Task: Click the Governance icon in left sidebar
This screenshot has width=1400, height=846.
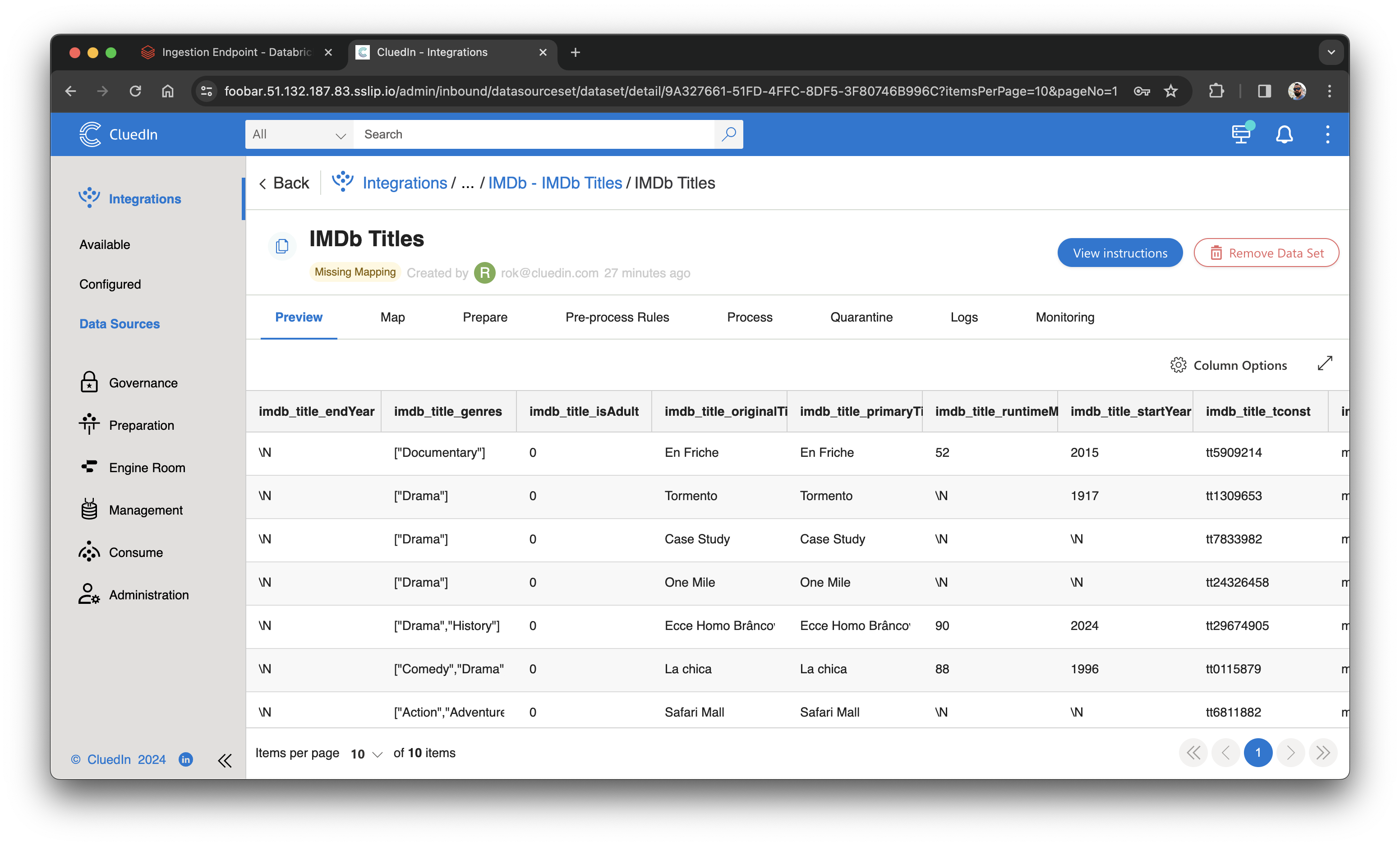Action: click(x=89, y=383)
